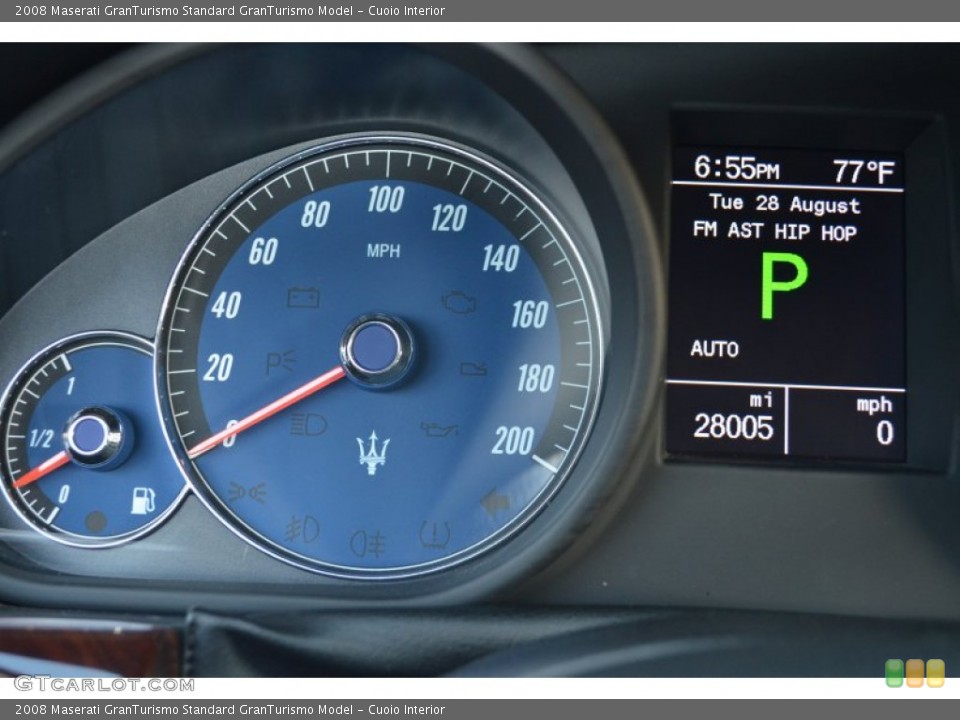Click the tire pressure warning icon
Image resolution: width=960 pixels, height=720 pixels.
pos(435,534)
